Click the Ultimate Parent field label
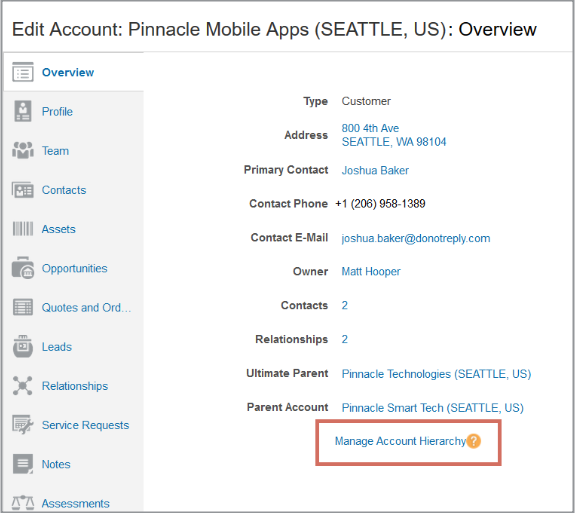The image size is (575, 513). click(x=287, y=373)
